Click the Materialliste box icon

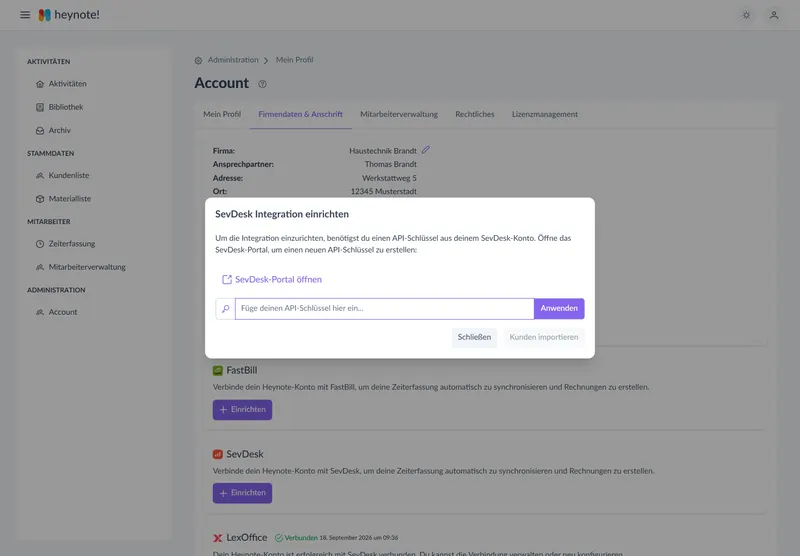coord(40,199)
